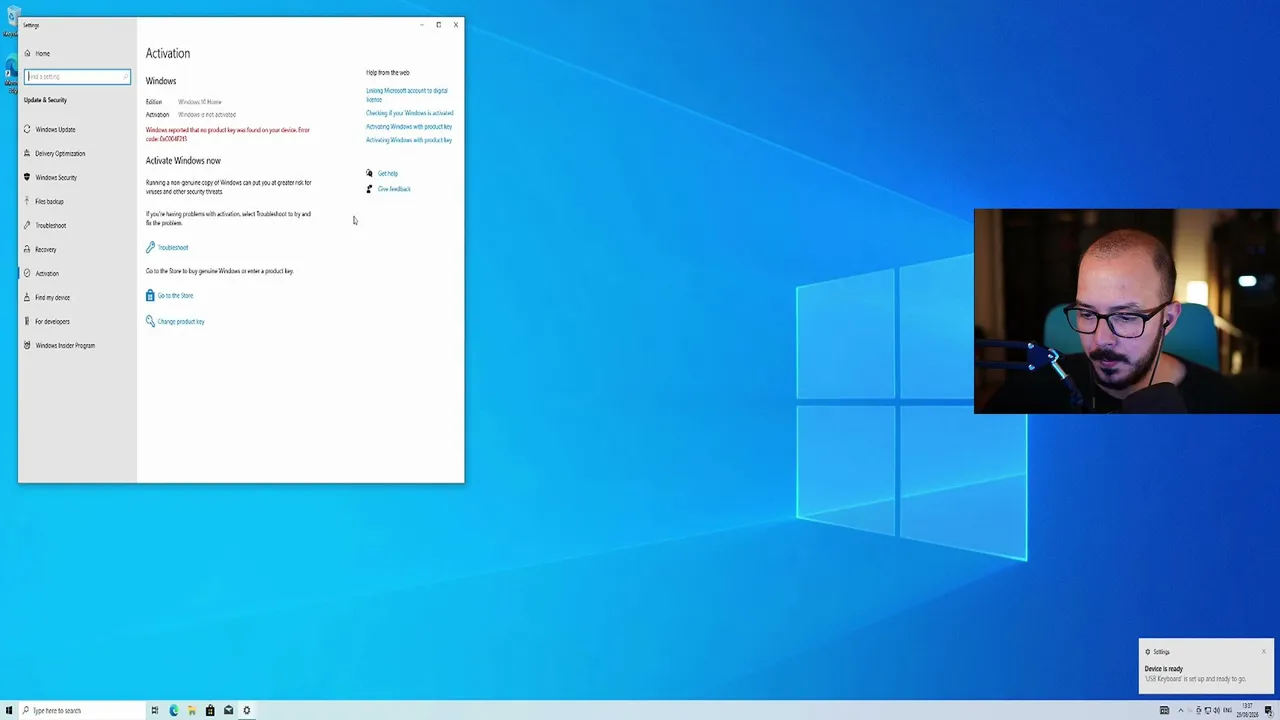Open the notification center from the taskbar
Viewport: 1280px width, 720px height.
1268,711
